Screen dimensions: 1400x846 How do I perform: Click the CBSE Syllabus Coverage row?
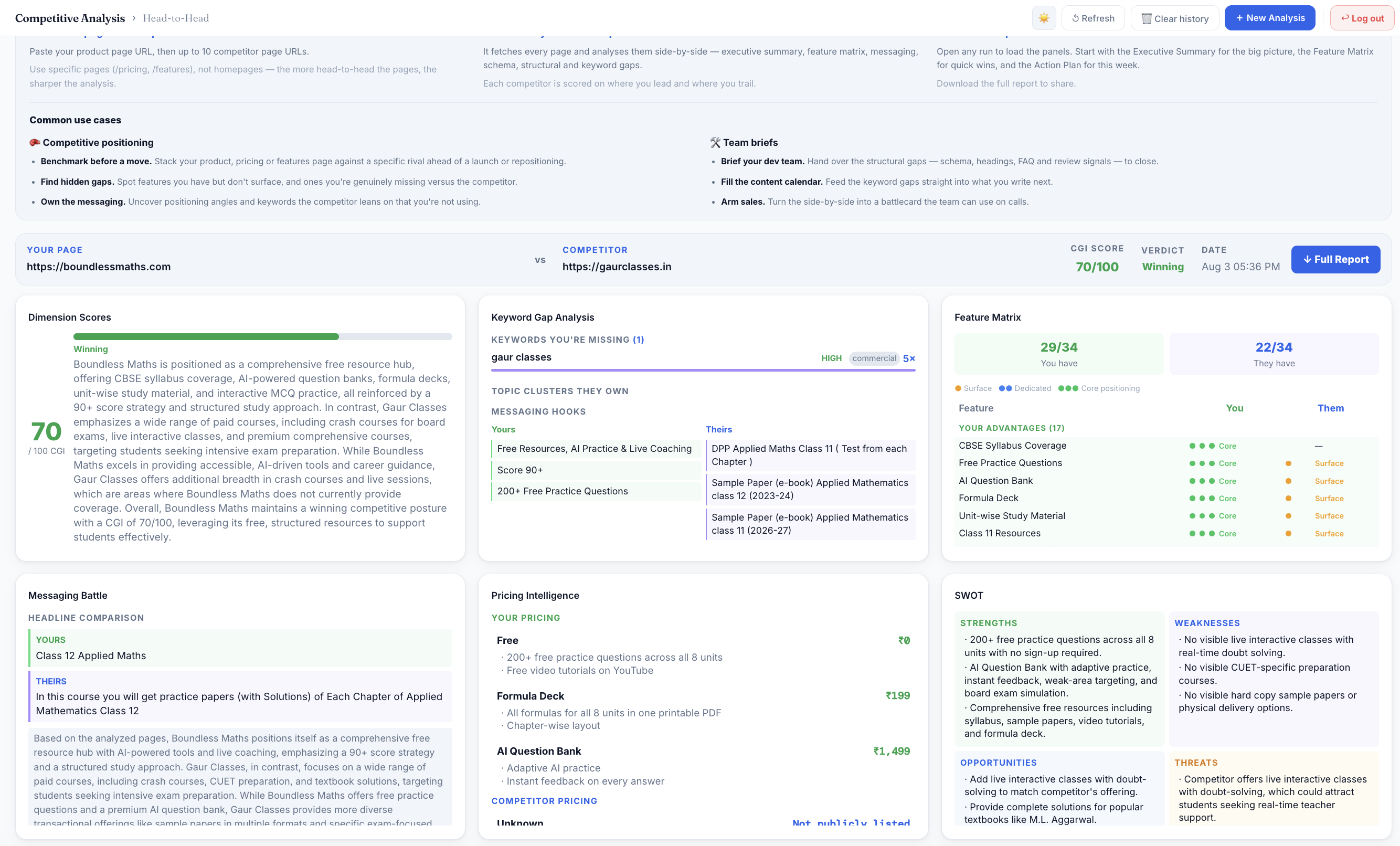coord(1166,446)
